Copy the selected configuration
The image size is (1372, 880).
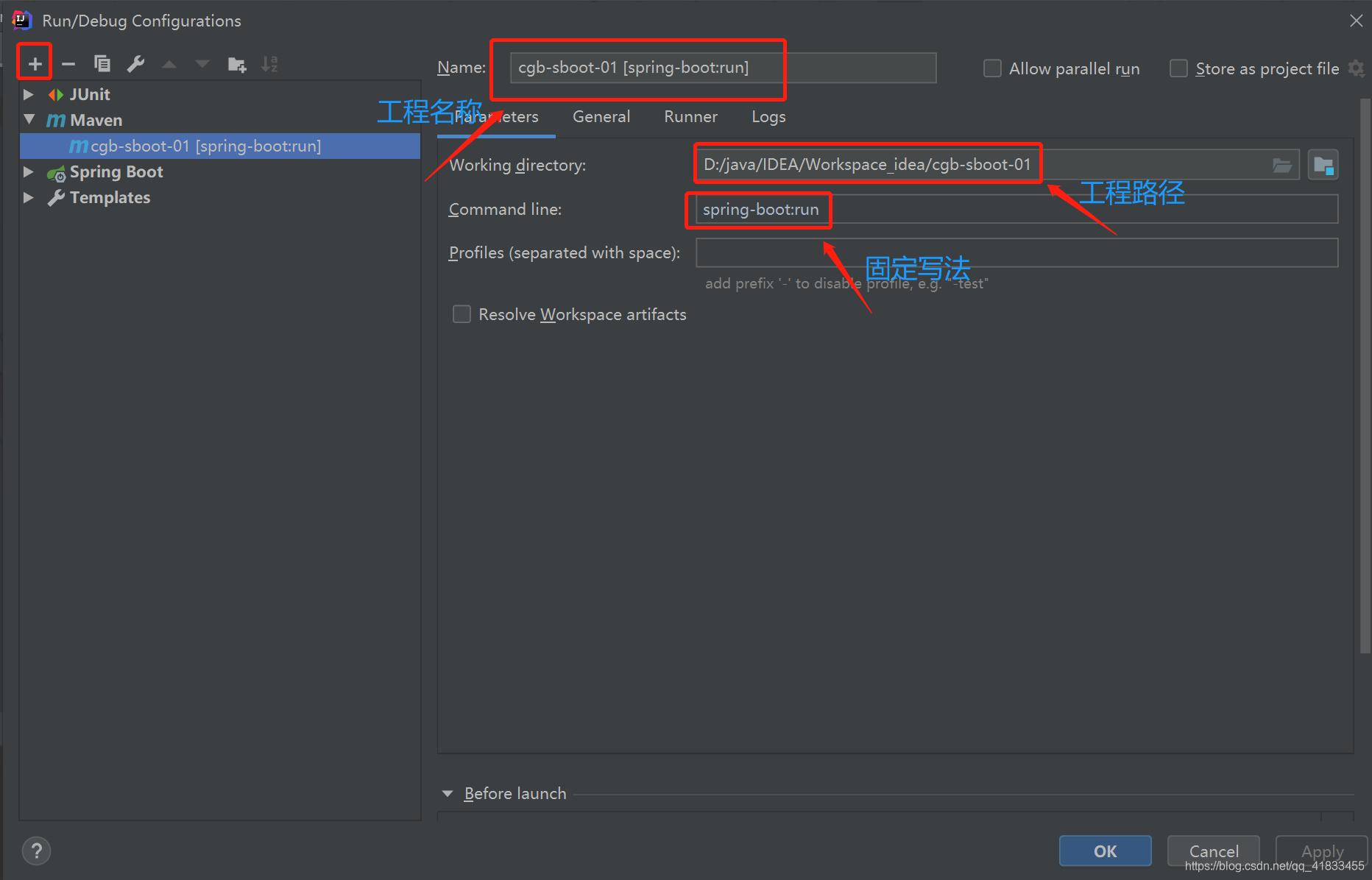102,64
